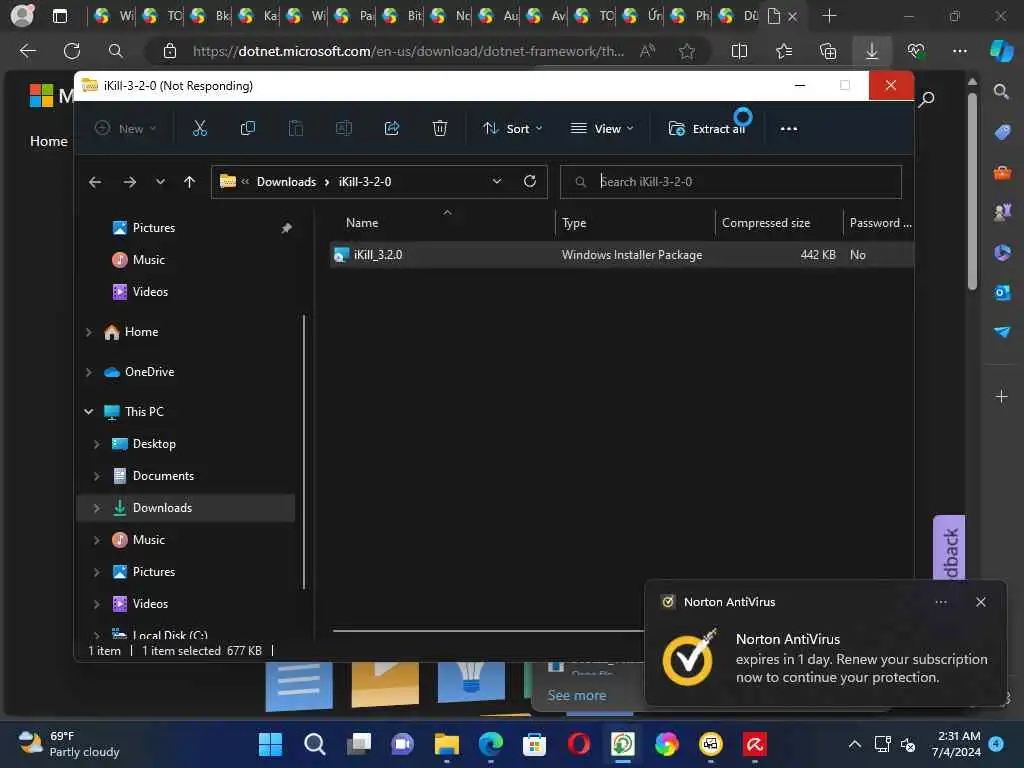Expand the OneDrive tree node

point(89,372)
